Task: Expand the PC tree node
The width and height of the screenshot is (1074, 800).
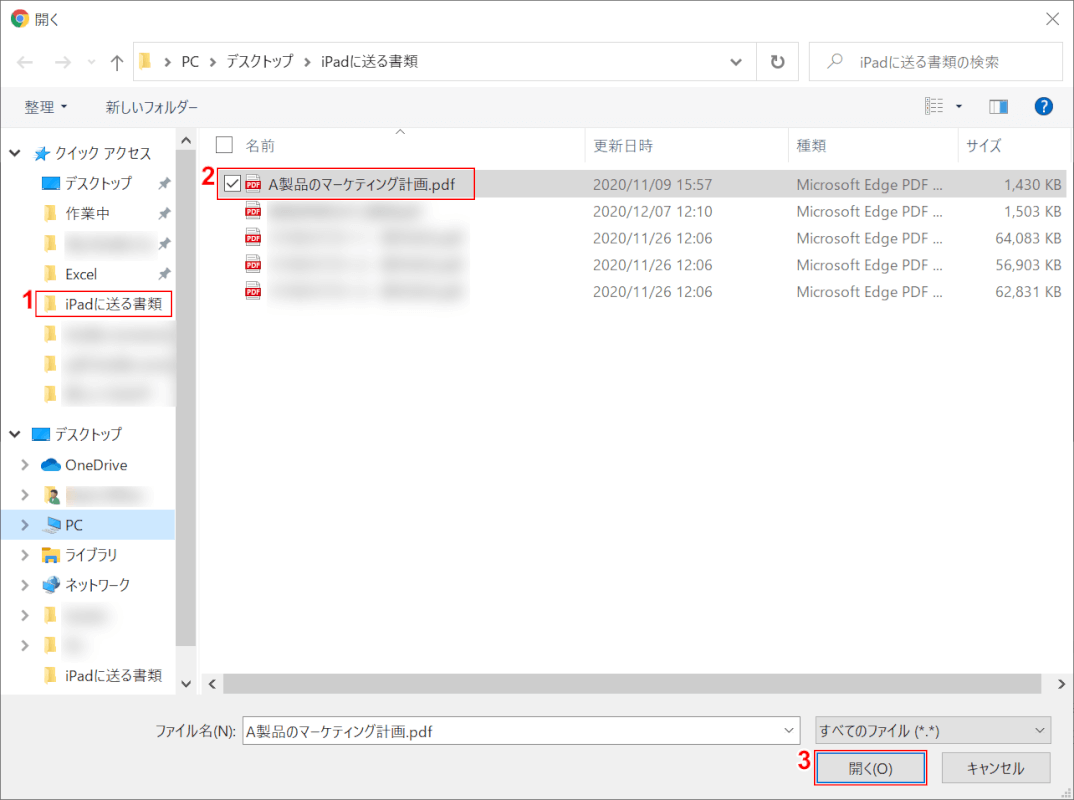Action: click(24, 524)
